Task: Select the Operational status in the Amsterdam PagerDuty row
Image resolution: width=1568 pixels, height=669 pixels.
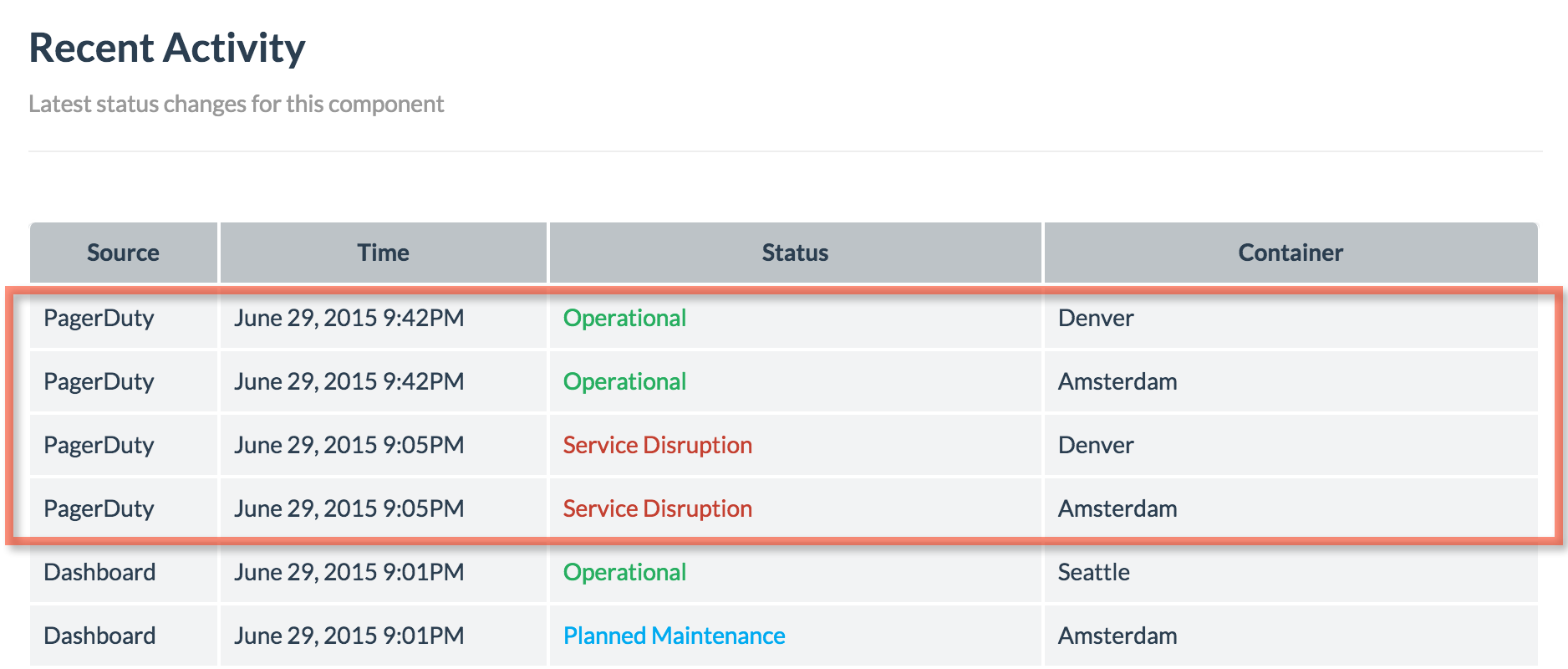Action: click(624, 381)
